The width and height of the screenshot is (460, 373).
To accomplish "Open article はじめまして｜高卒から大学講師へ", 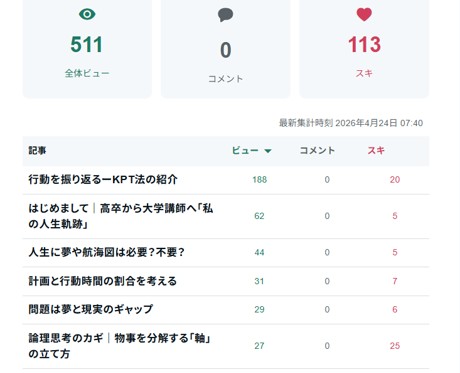I will point(121,216).
